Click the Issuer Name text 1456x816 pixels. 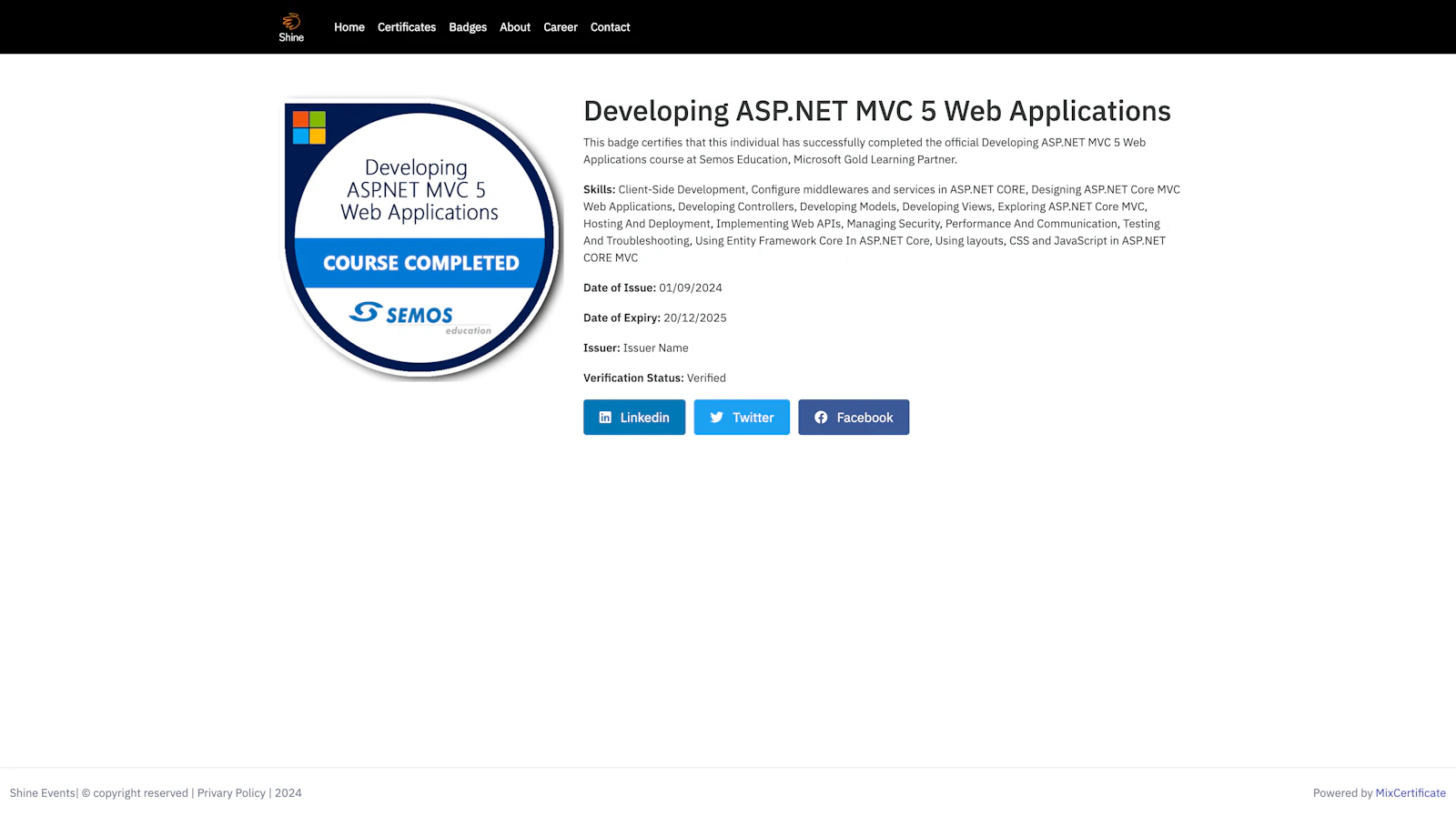pos(655,348)
